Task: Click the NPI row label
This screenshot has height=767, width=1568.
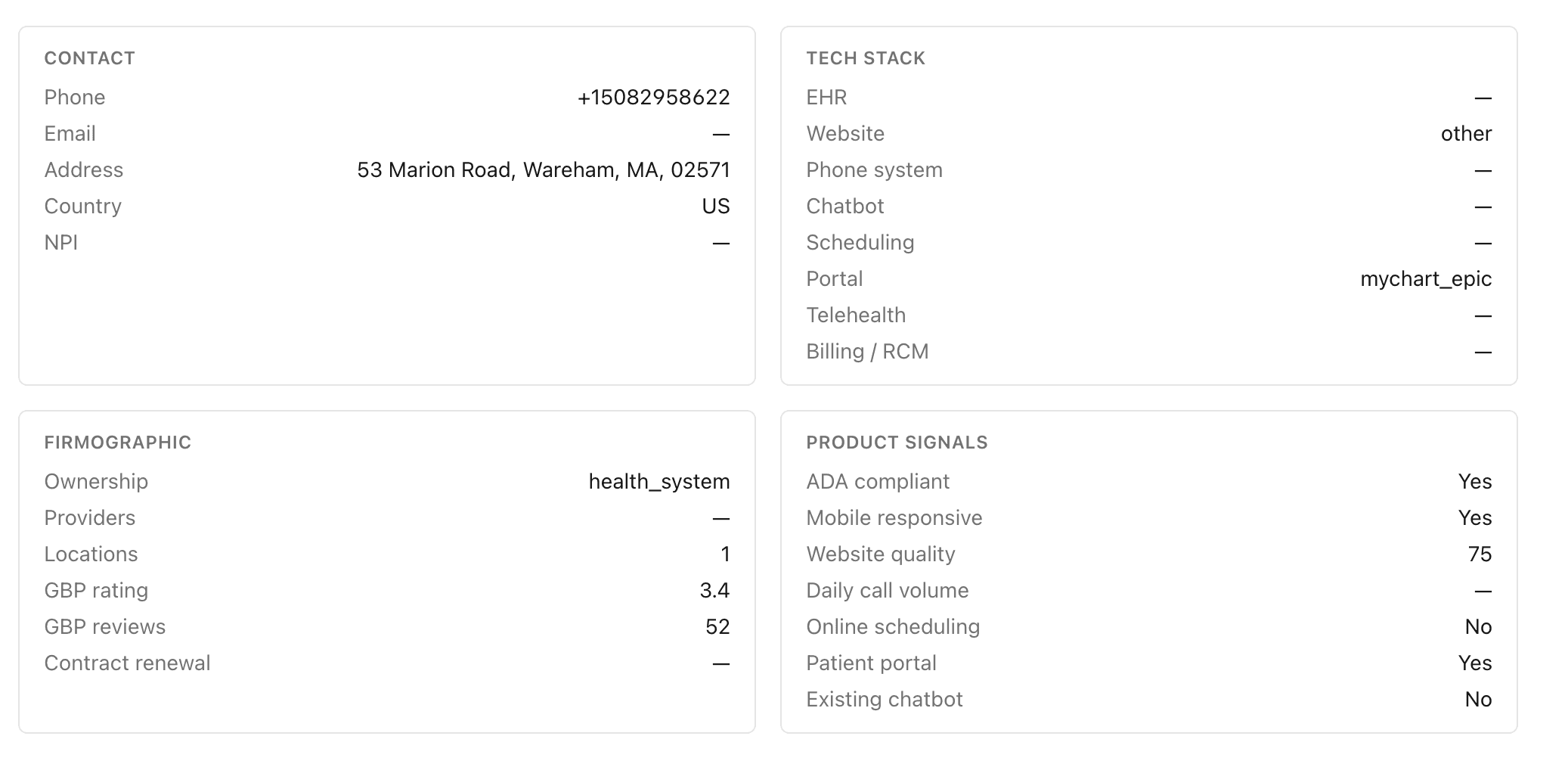Action: tap(60, 243)
